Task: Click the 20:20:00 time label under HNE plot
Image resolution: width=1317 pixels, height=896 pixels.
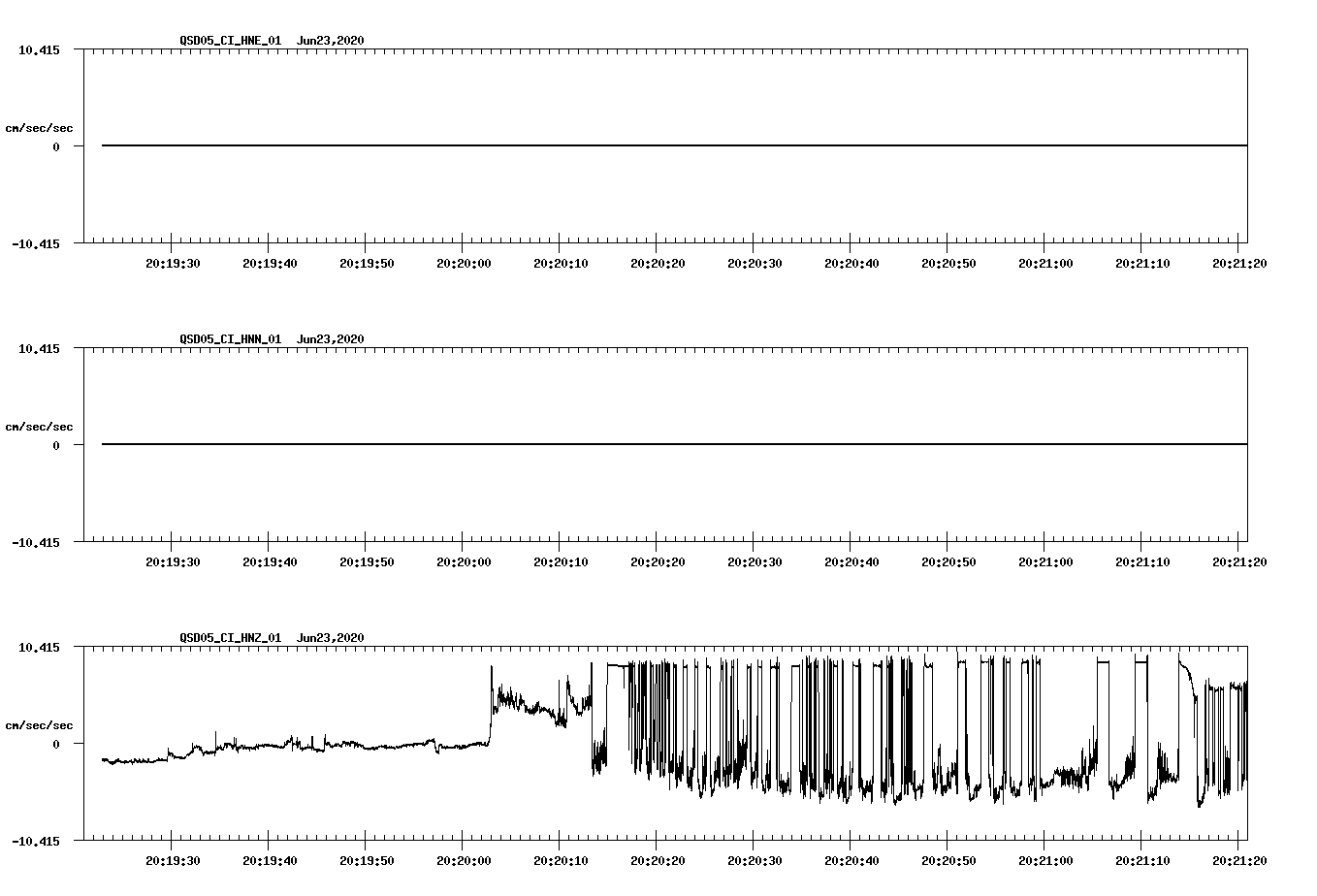Action: [464, 264]
